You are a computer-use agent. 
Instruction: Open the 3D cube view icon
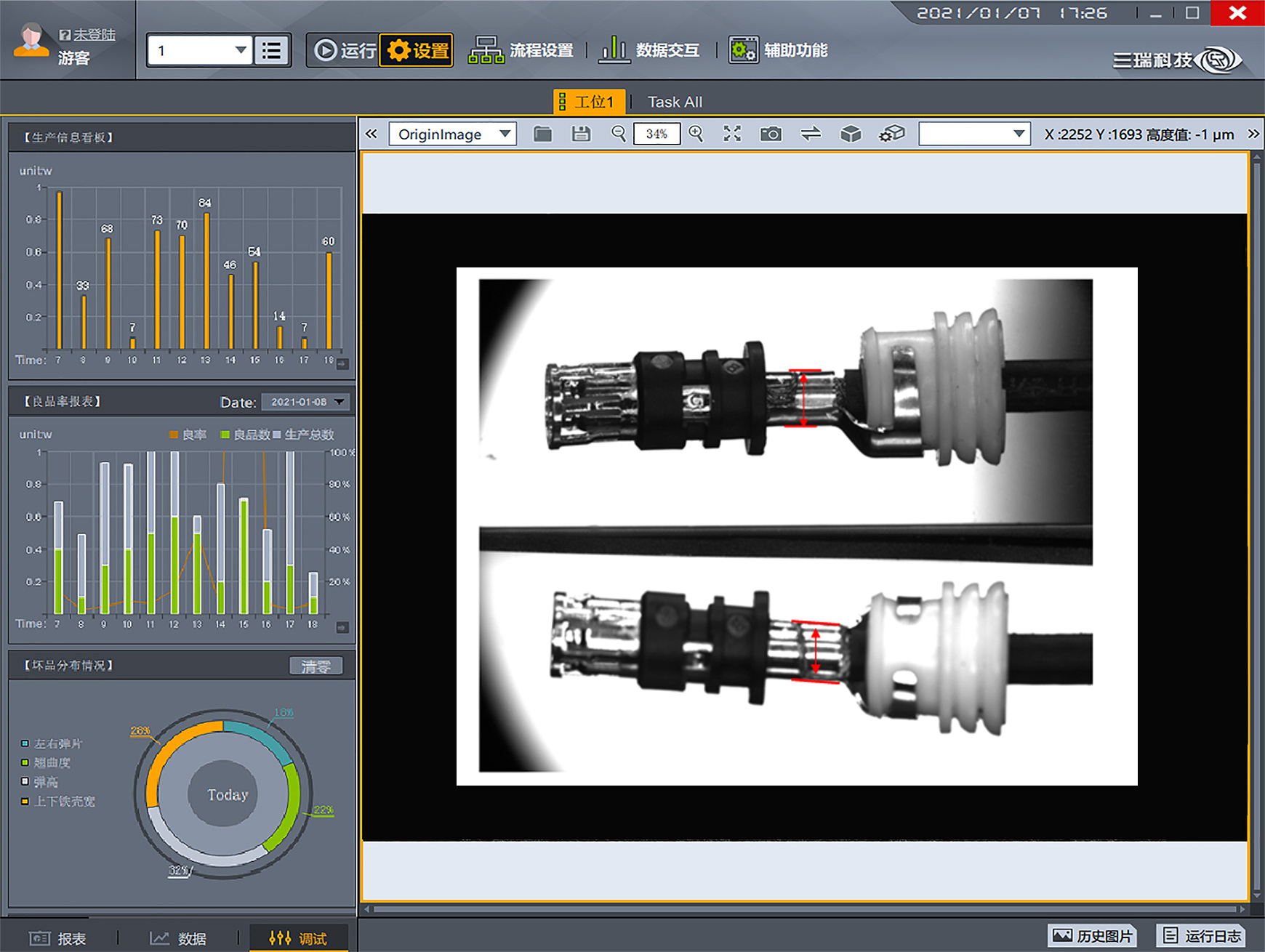851,134
